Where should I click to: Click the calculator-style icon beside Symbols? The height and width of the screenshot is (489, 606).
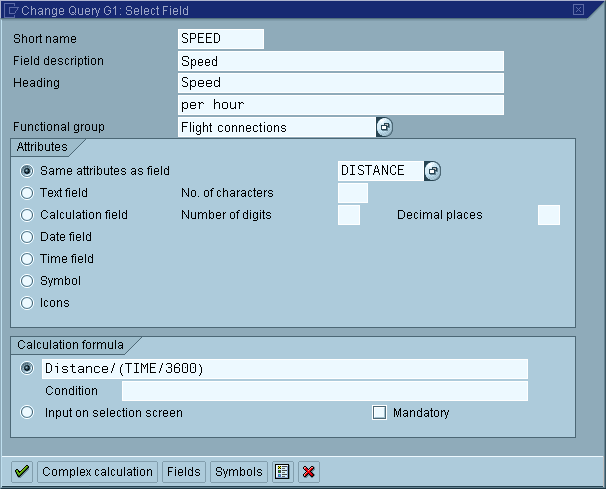click(283, 472)
